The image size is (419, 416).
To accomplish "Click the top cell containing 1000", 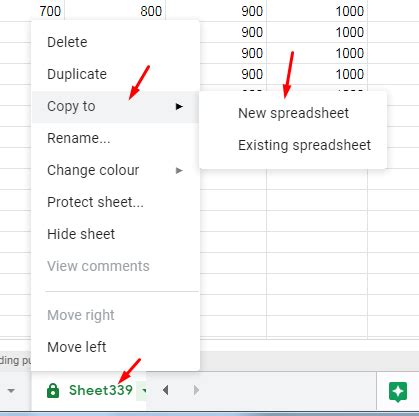I will (317, 11).
